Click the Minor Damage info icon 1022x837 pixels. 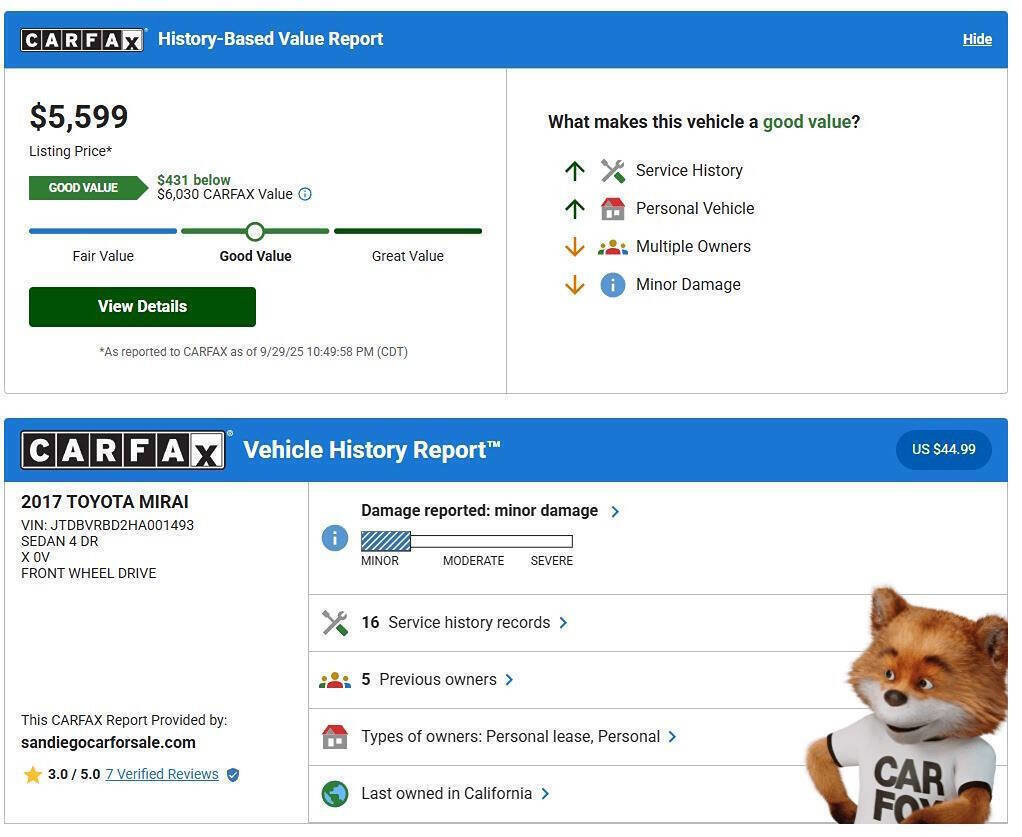click(612, 285)
